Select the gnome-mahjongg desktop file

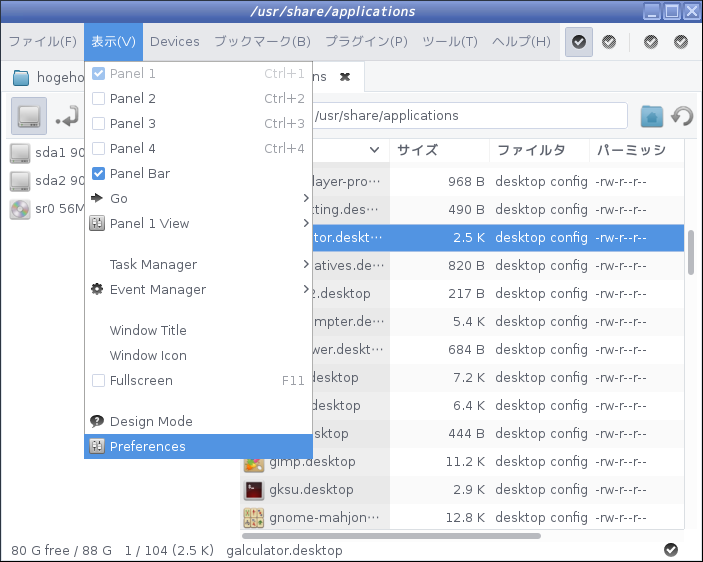coord(324,518)
